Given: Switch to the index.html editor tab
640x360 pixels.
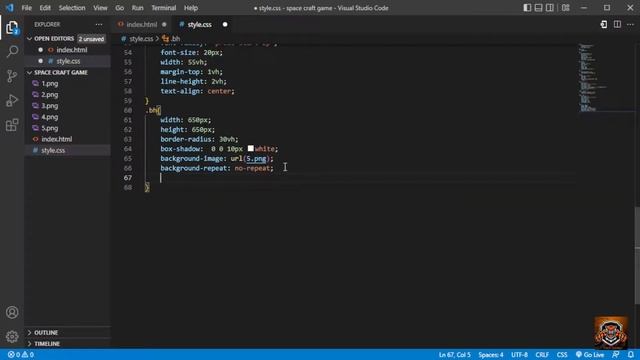Looking at the screenshot, I should (x=141, y=24).
